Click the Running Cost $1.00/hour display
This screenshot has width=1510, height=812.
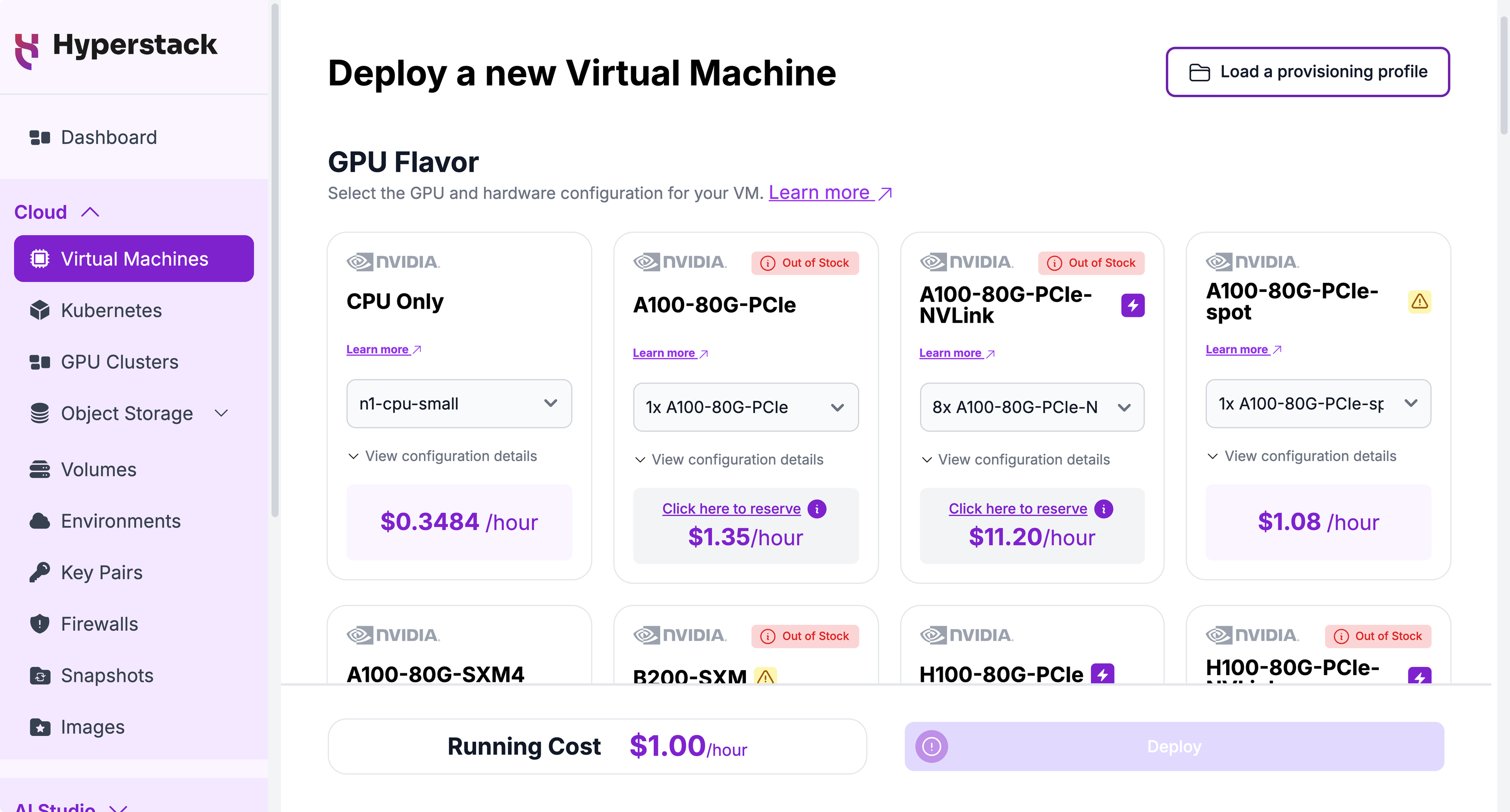click(x=597, y=746)
